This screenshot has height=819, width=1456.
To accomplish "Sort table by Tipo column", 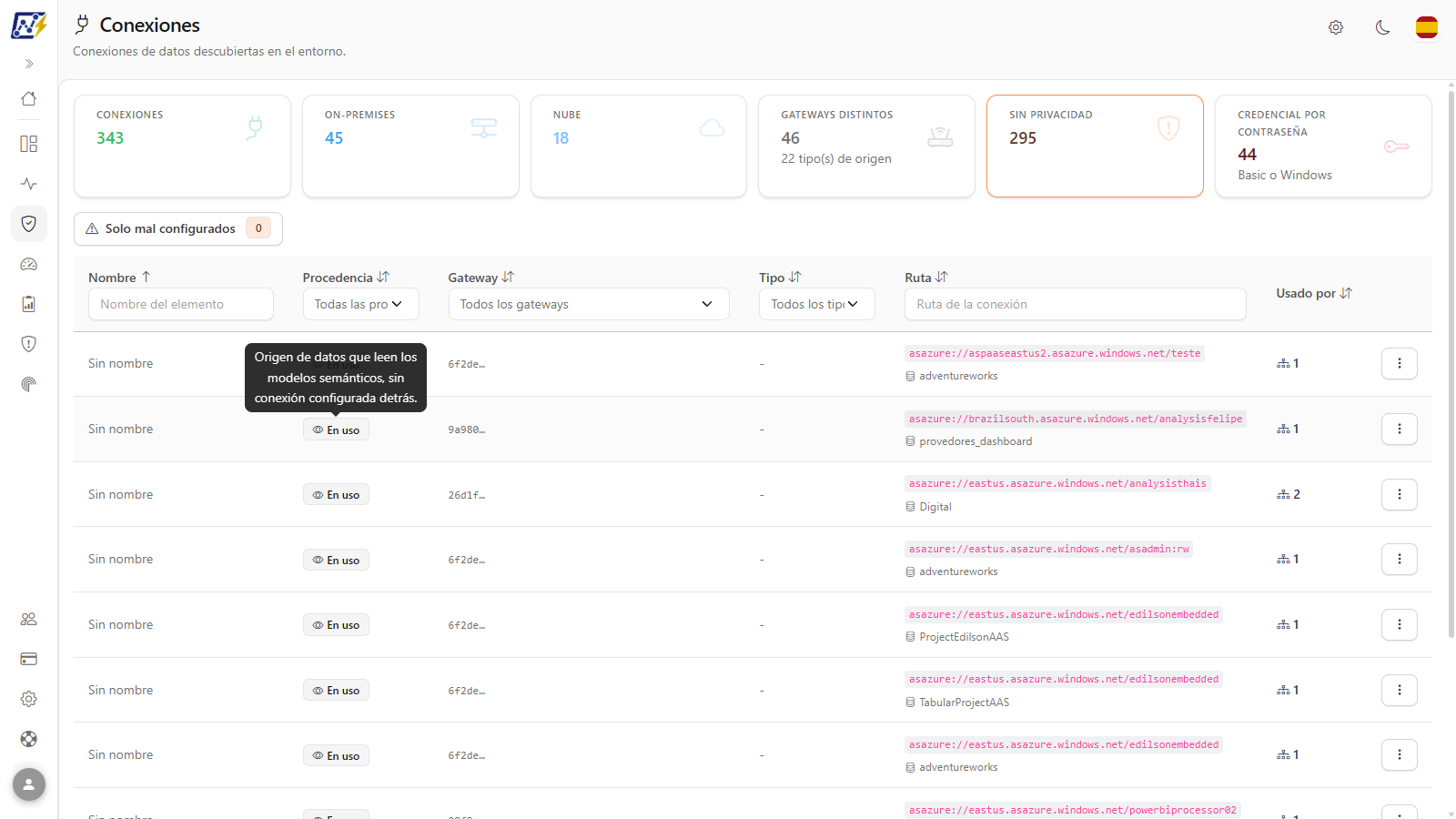I will [780, 278].
